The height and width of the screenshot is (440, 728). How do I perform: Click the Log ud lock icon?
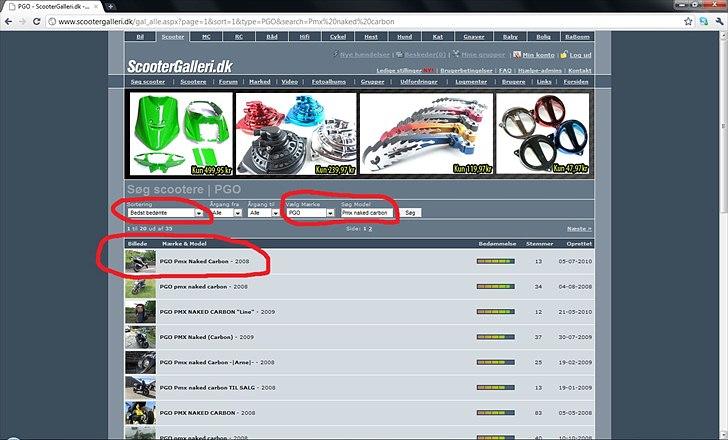tap(563, 56)
